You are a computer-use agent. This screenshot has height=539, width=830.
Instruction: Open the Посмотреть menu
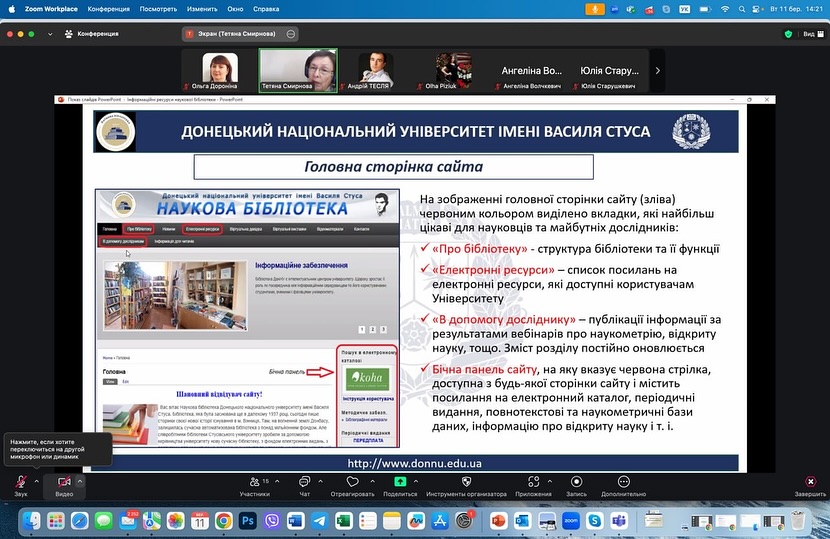(158, 9)
